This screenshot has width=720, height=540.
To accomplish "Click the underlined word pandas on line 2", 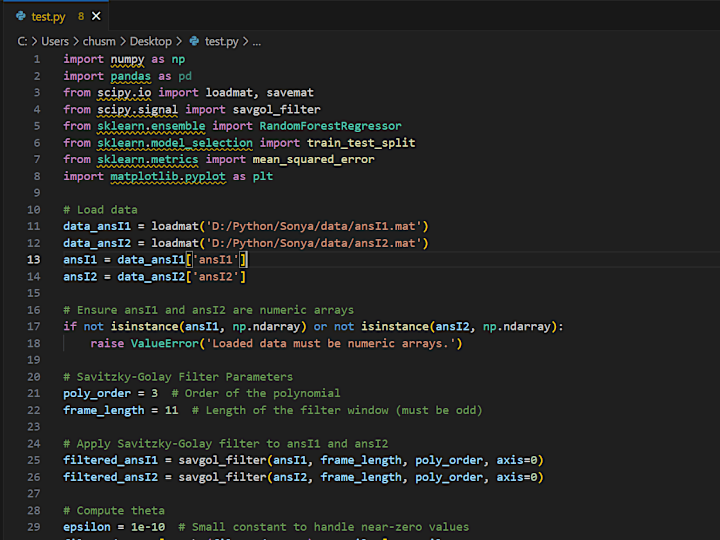I will [130, 76].
